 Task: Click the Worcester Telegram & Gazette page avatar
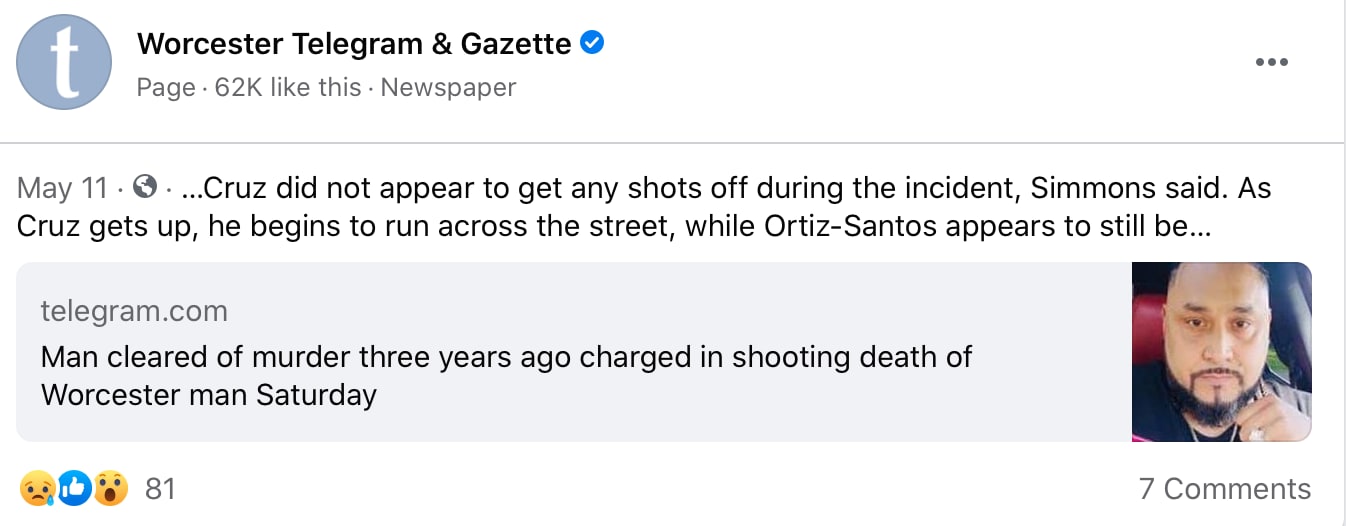pos(64,62)
